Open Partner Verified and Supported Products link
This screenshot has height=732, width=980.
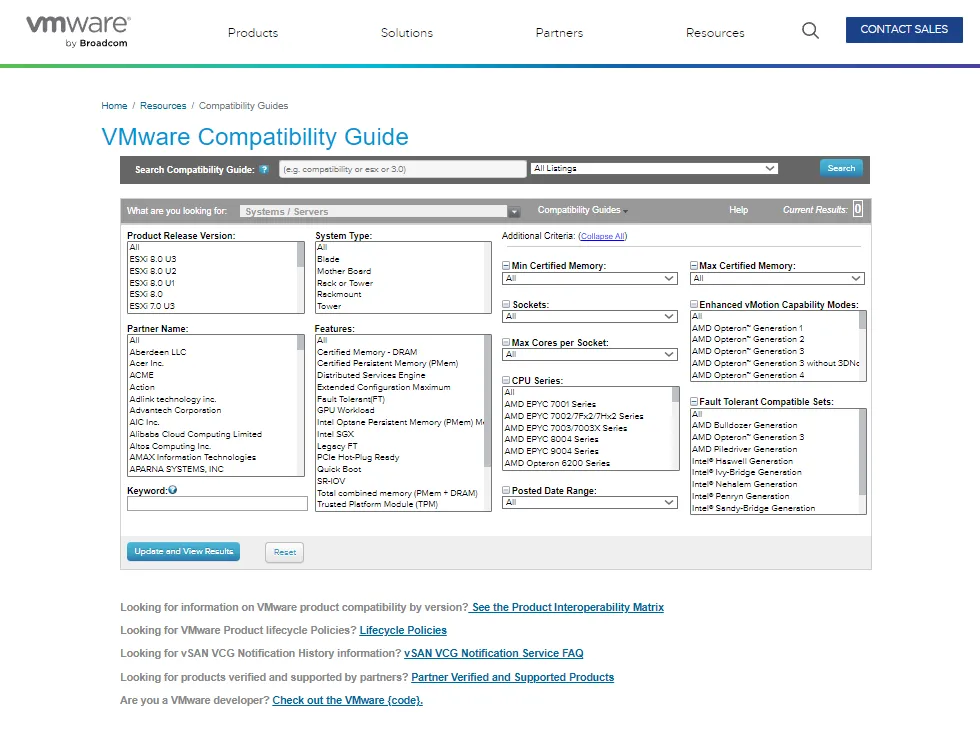[x=512, y=677]
